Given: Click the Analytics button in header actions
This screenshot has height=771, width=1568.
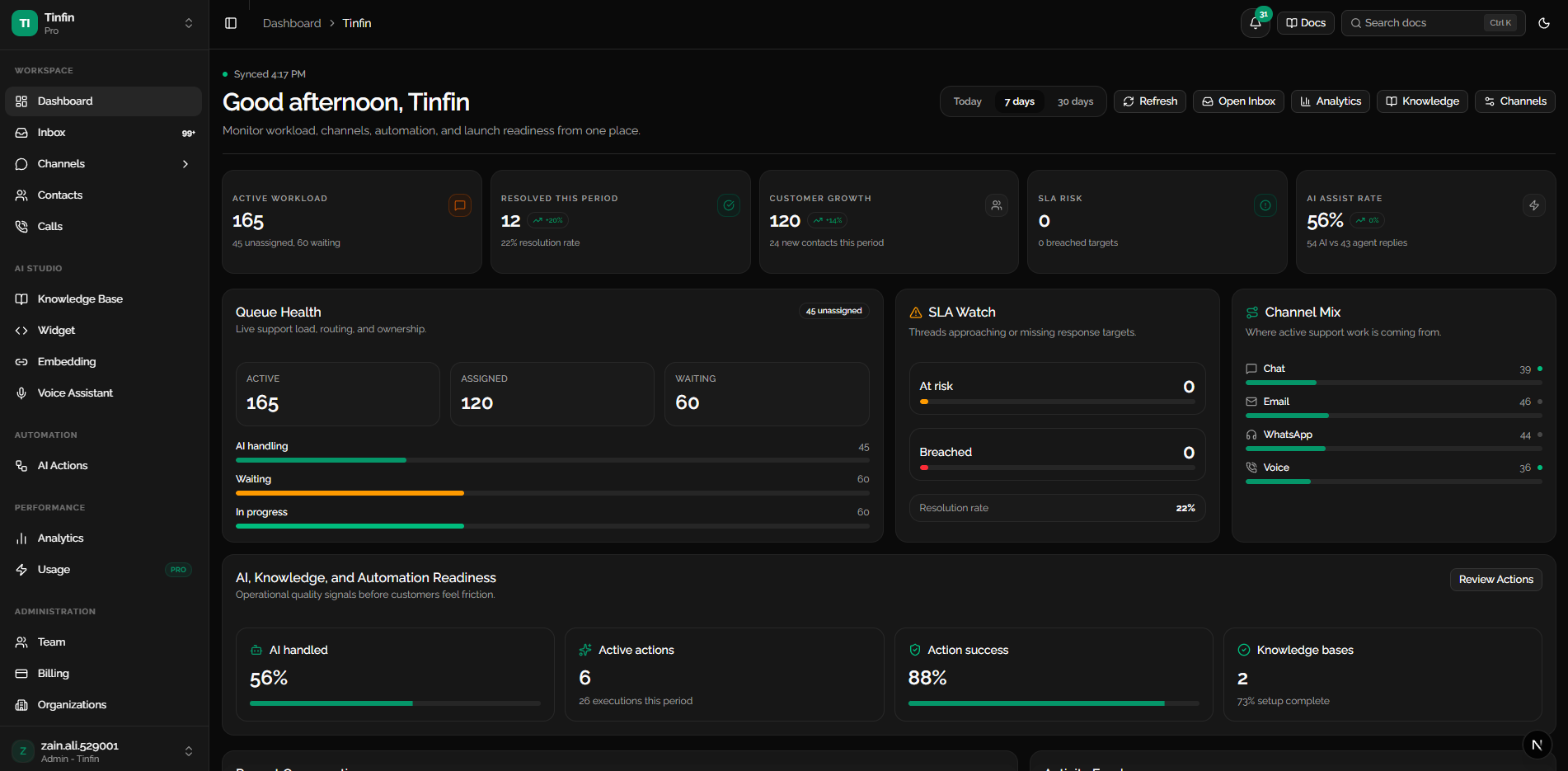Looking at the screenshot, I should pos(1331,101).
